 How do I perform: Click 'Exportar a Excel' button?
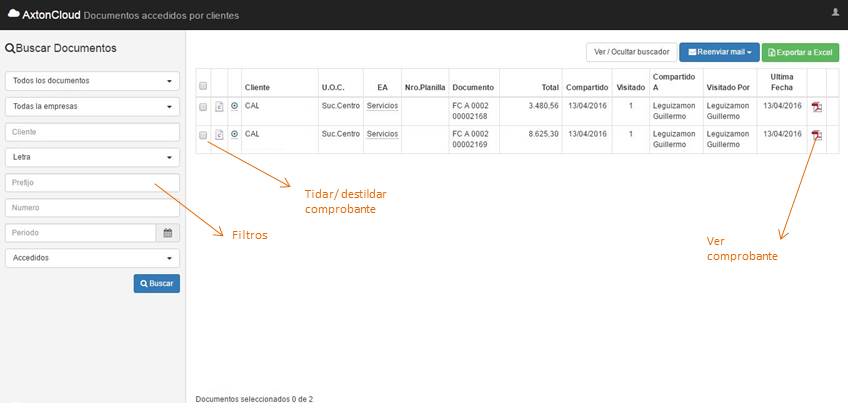pos(800,52)
